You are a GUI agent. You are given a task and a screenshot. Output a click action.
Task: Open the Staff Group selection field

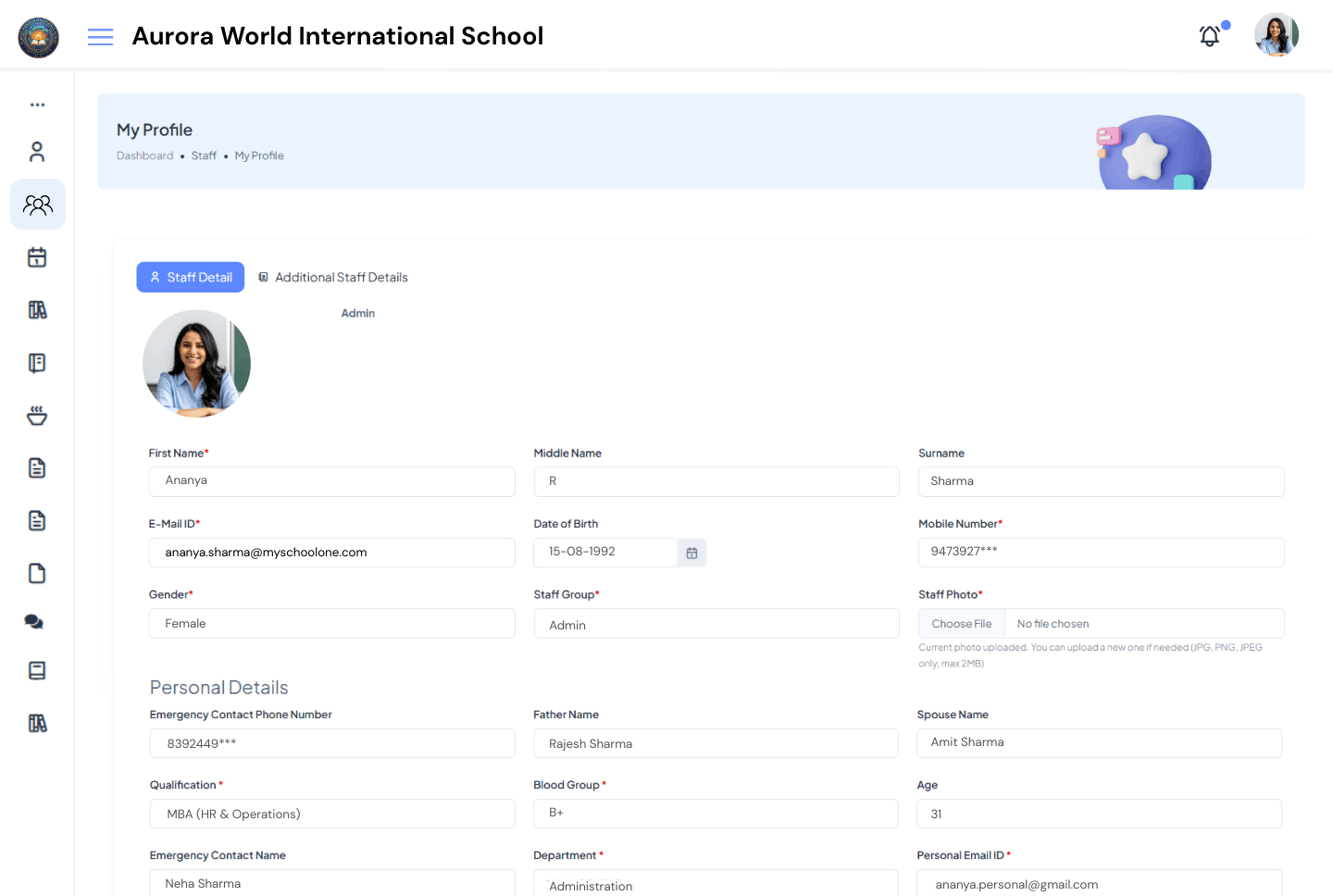(716, 623)
